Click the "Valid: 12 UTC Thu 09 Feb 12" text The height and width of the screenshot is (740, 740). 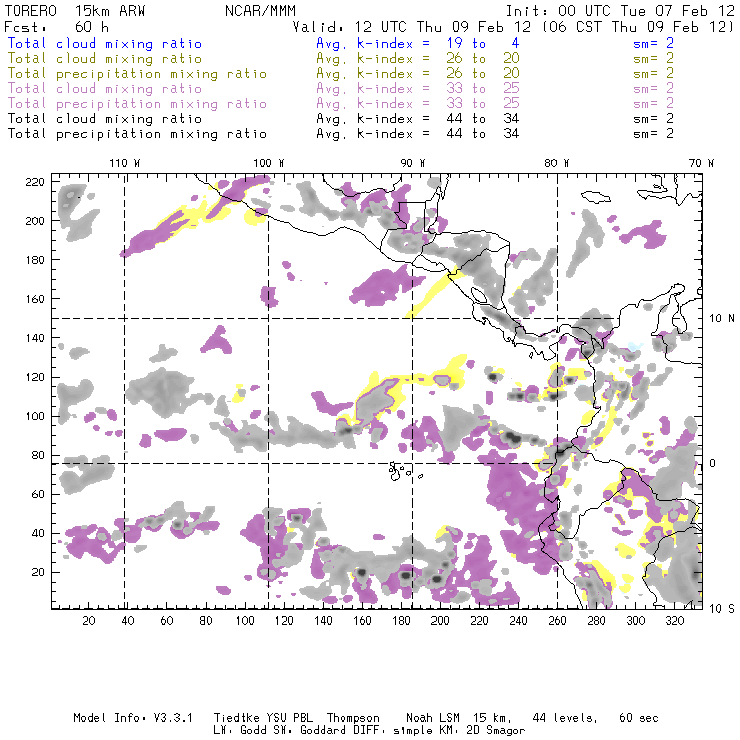click(x=412, y=27)
